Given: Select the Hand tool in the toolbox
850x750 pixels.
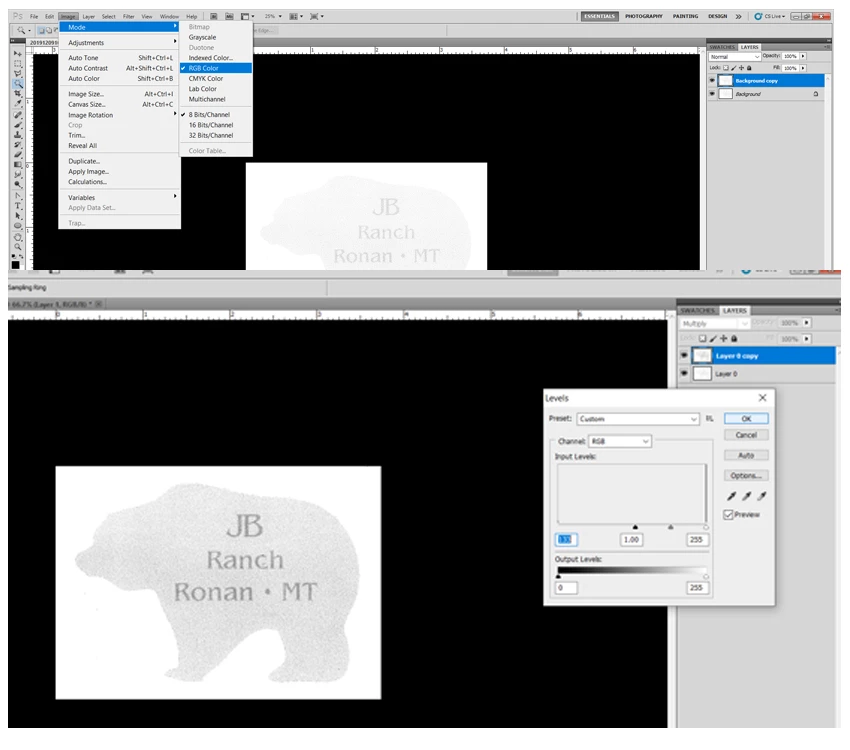Looking at the screenshot, I should click(x=18, y=237).
